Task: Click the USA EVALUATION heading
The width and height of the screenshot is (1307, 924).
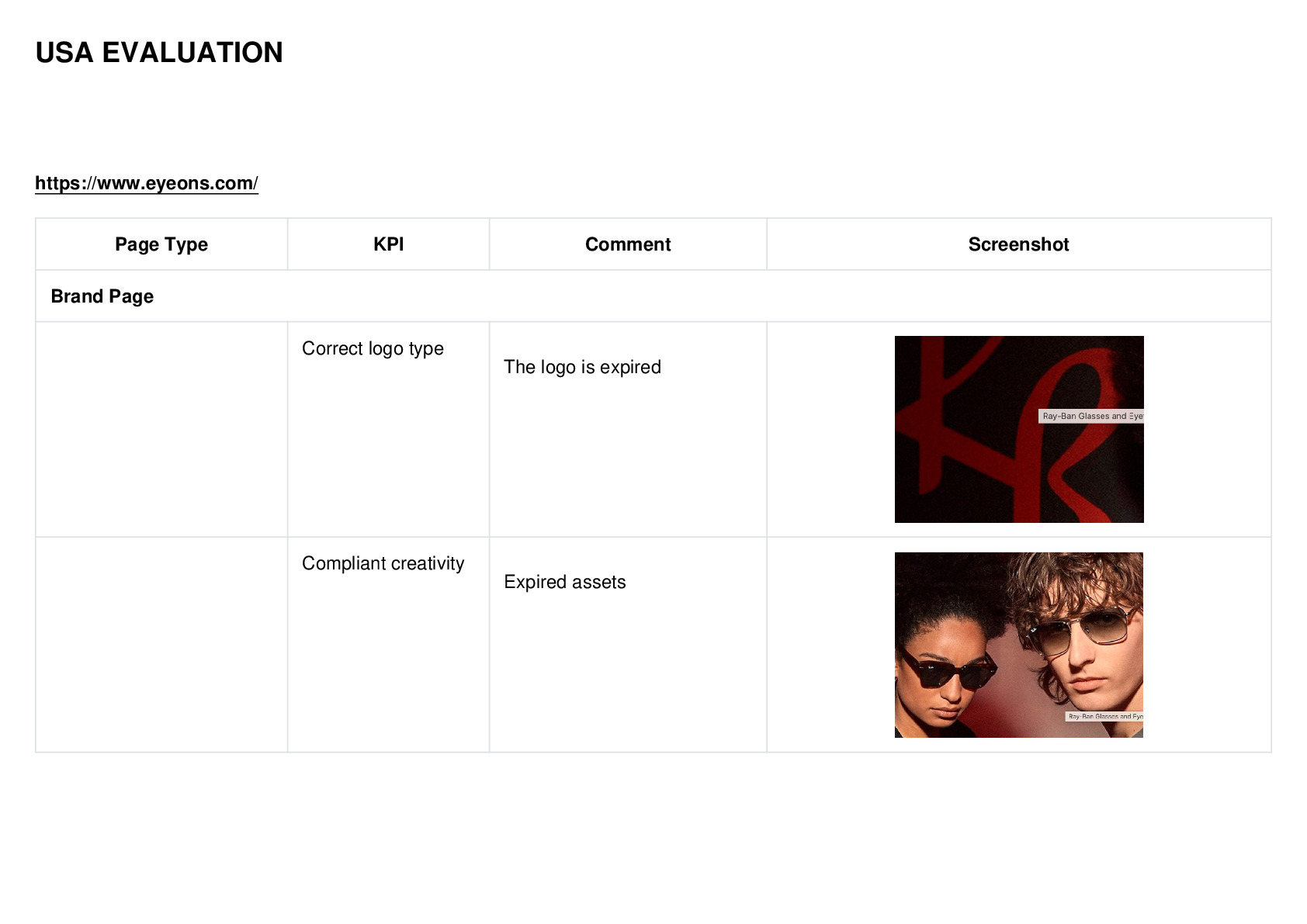Action: [159, 53]
